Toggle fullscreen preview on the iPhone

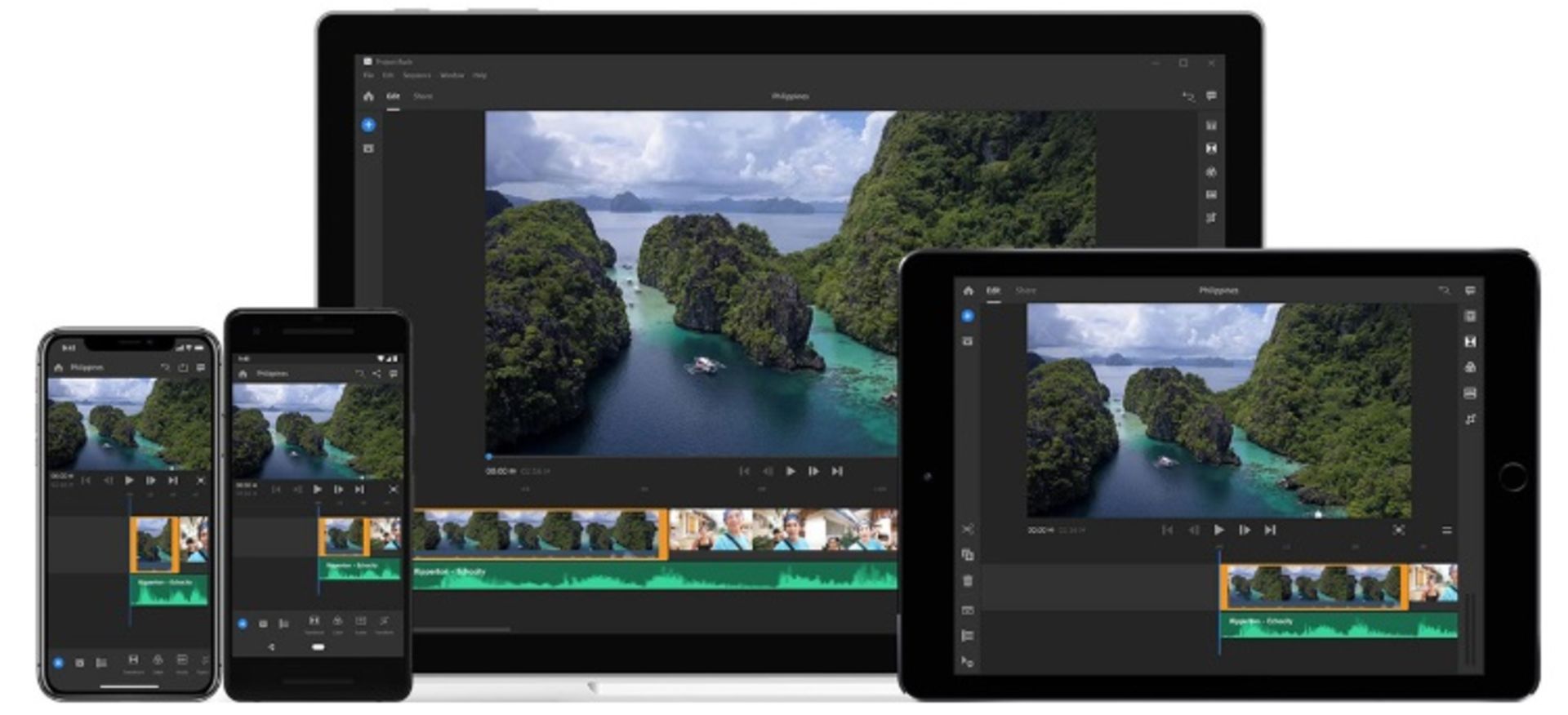click(x=200, y=481)
